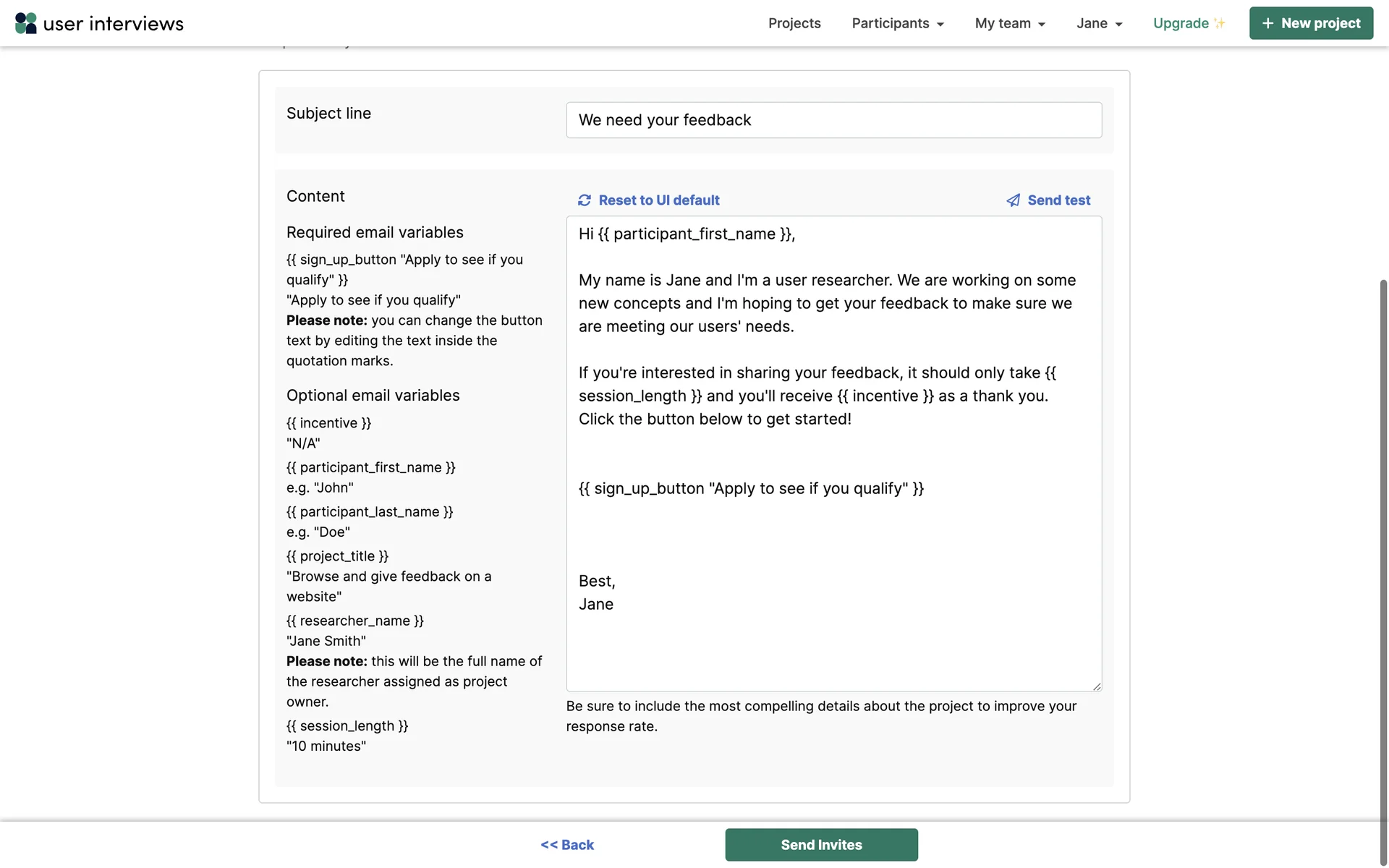Open the Jane account dropdown

[x=1098, y=23]
